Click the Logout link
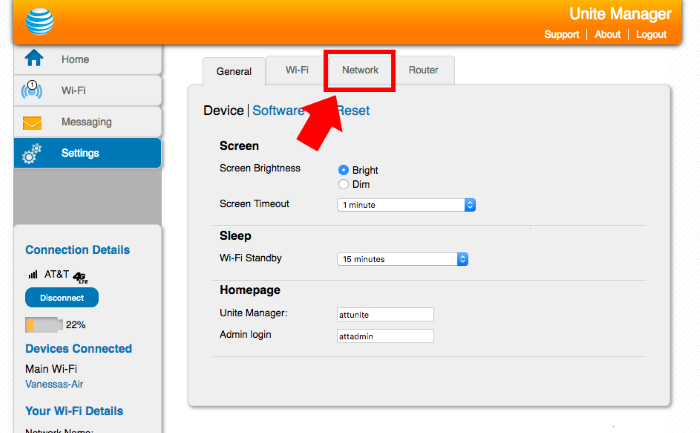The width and height of the screenshot is (700, 433). (651, 34)
